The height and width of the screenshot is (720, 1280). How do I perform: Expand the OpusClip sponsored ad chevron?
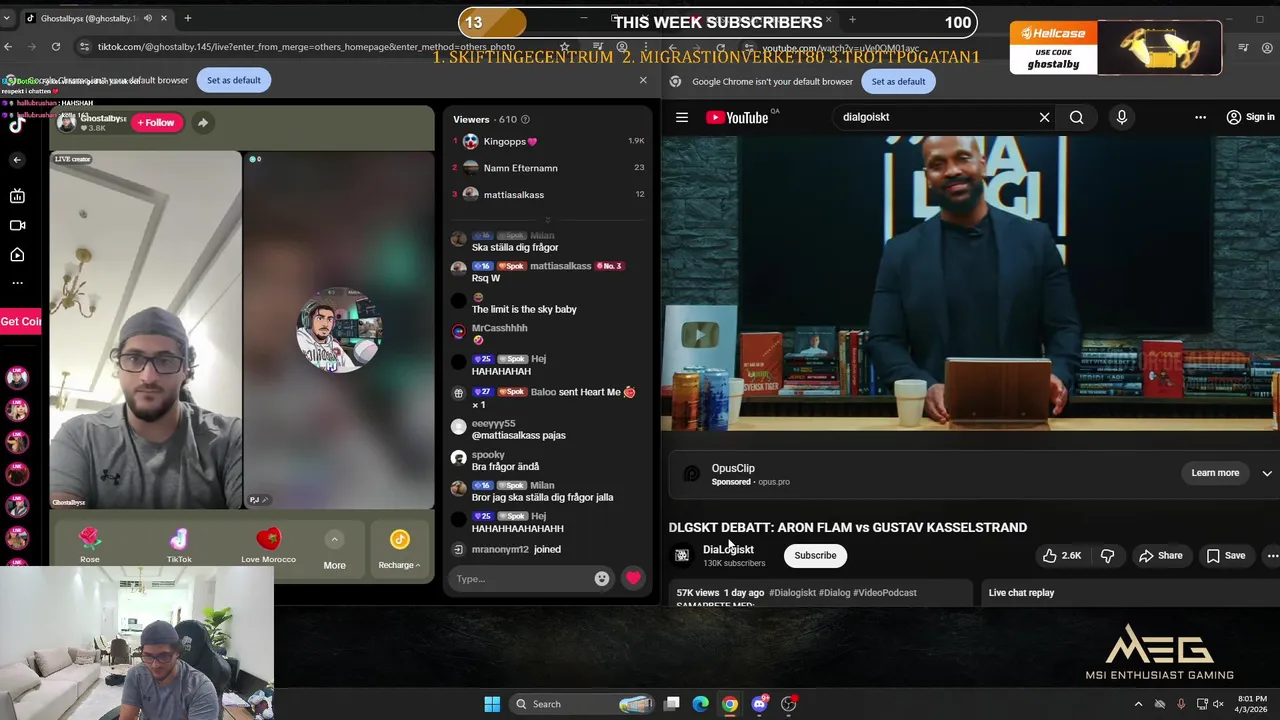[1267, 473]
